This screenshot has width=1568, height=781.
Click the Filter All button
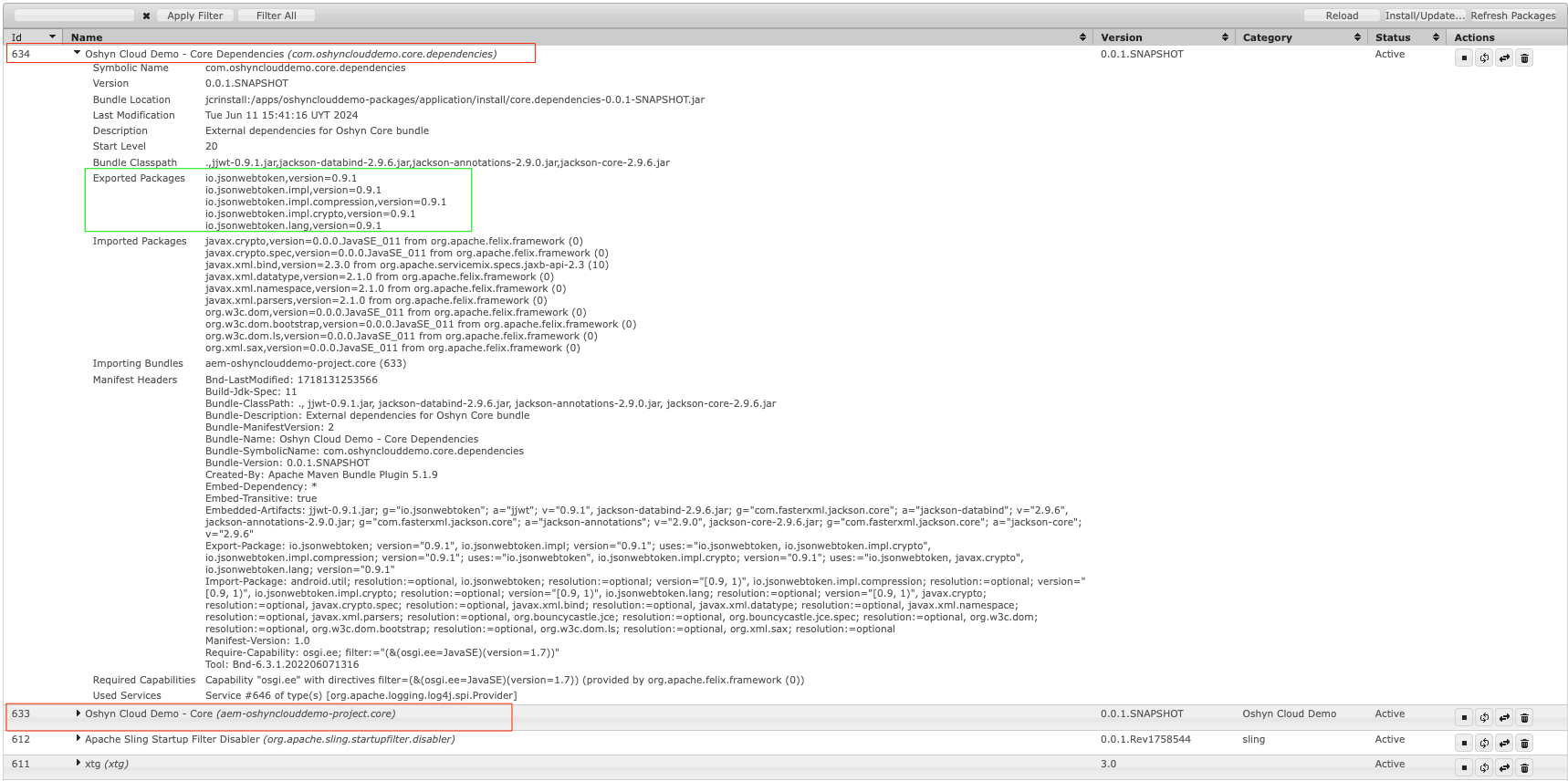point(276,16)
